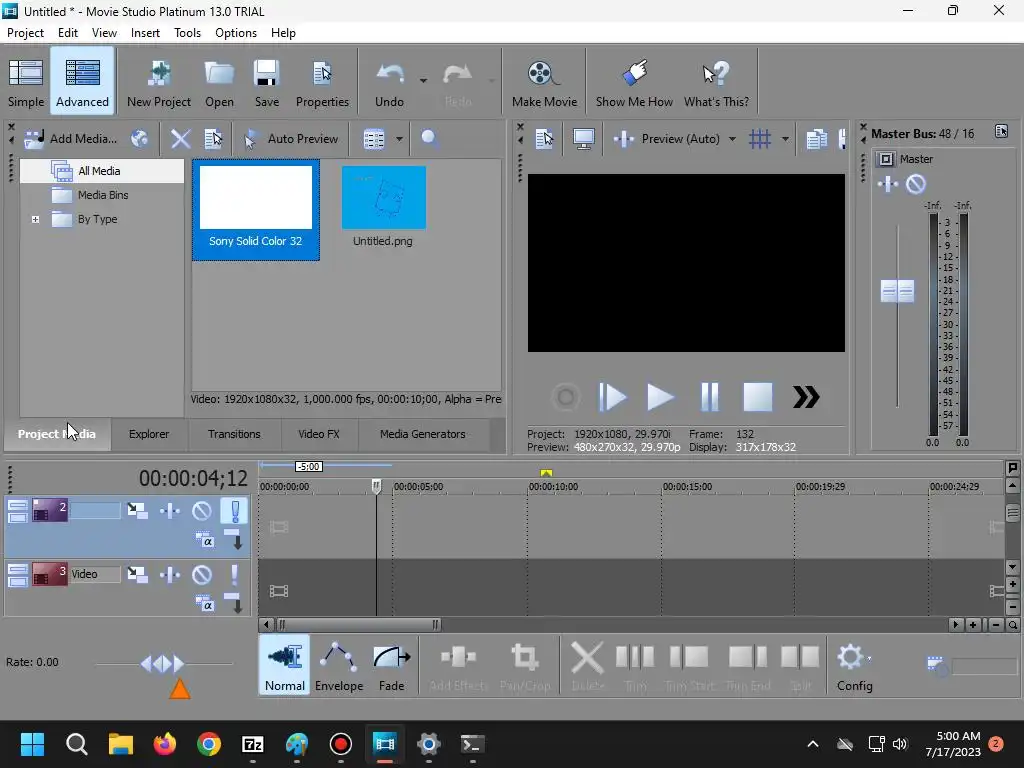Switch to the Transitions tab
Screen dimensions: 1024x768
pyautogui.click(x=234, y=434)
